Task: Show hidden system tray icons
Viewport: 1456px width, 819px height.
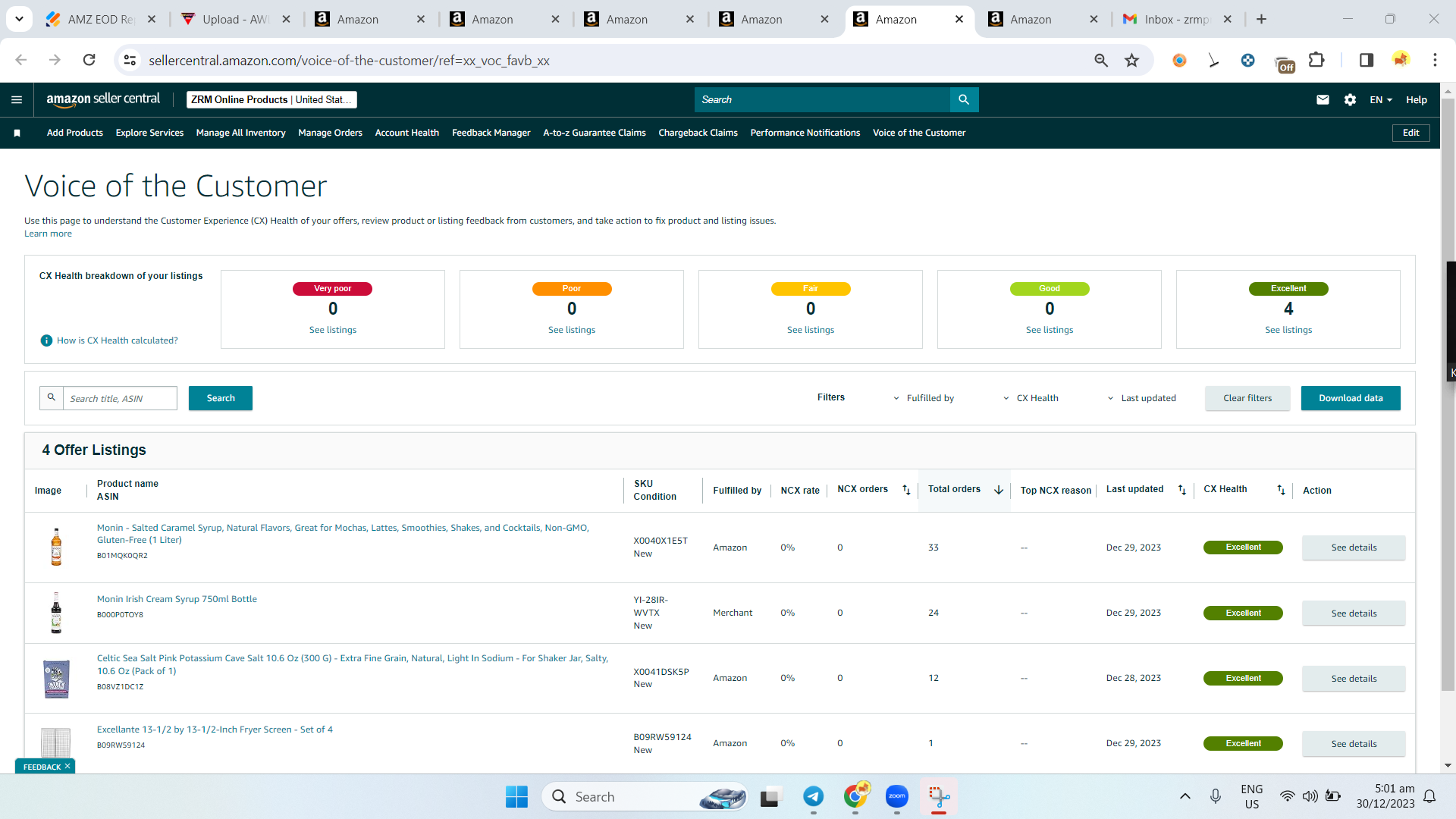Action: [1185, 796]
